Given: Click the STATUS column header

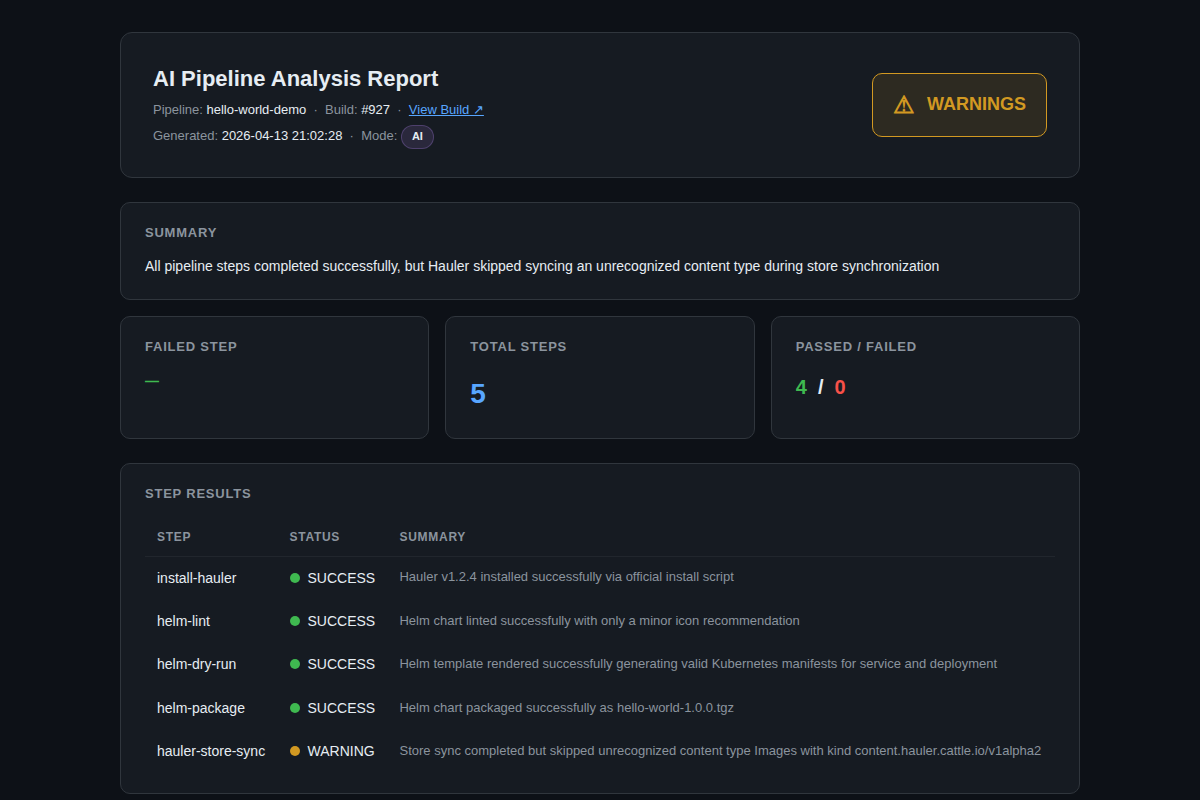Looking at the screenshot, I should pos(314,537).
